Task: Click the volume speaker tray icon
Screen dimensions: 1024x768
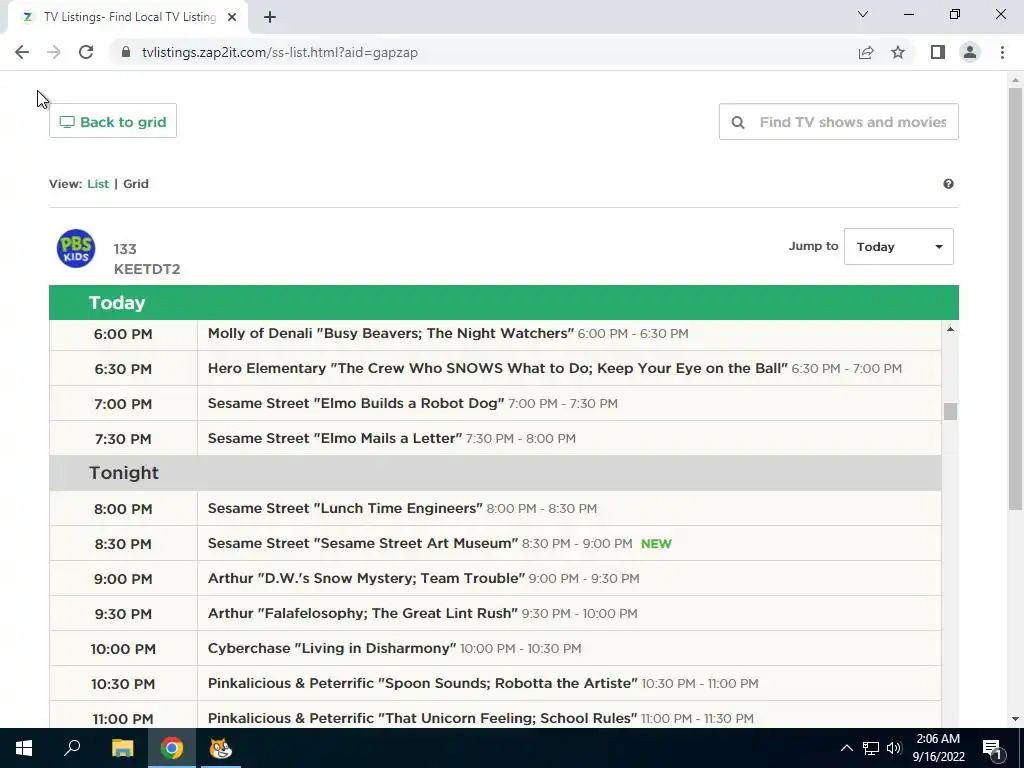Action: 894,748
